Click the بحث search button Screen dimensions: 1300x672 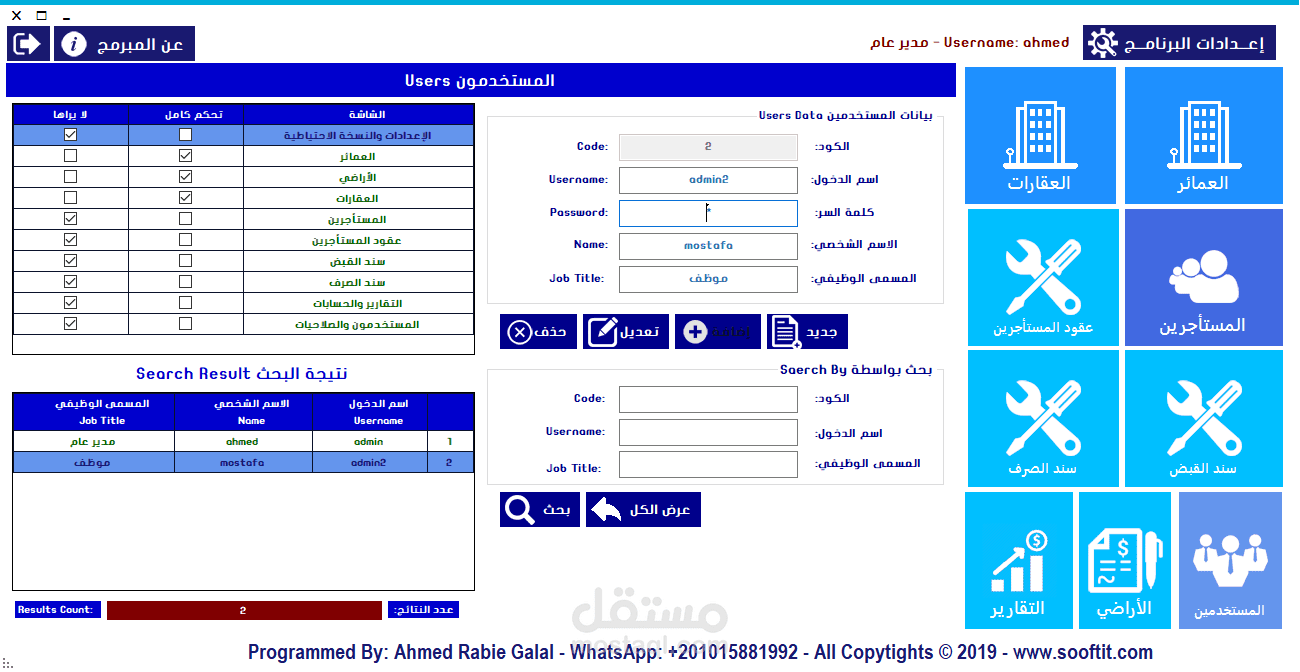540,510
